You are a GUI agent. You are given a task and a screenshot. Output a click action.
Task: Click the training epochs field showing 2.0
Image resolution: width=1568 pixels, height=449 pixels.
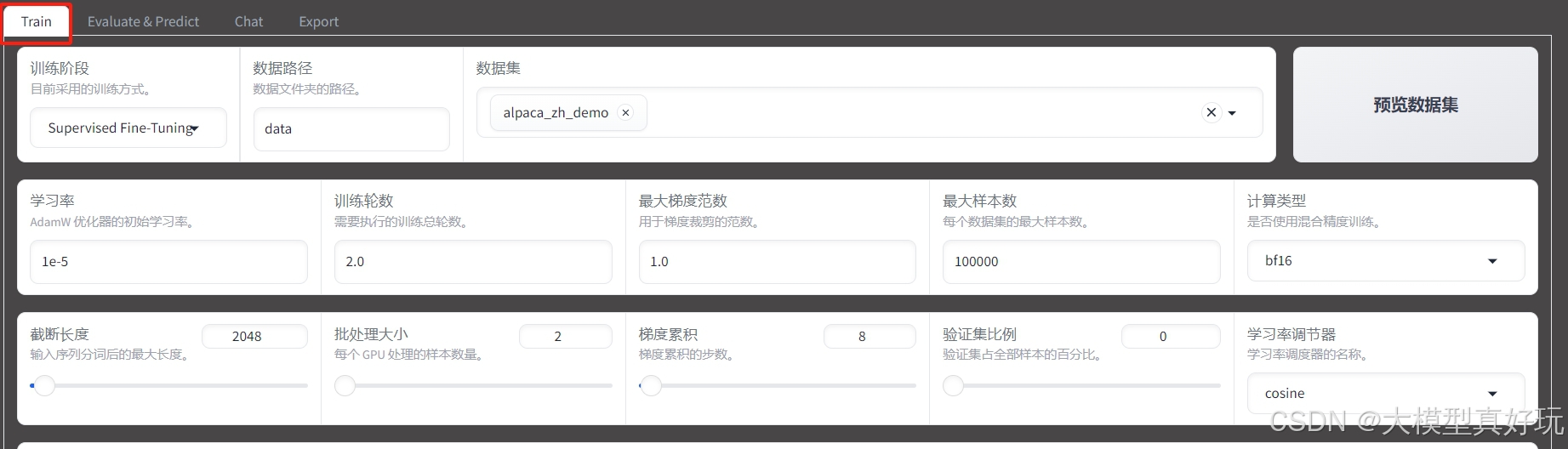click(473, 262)
